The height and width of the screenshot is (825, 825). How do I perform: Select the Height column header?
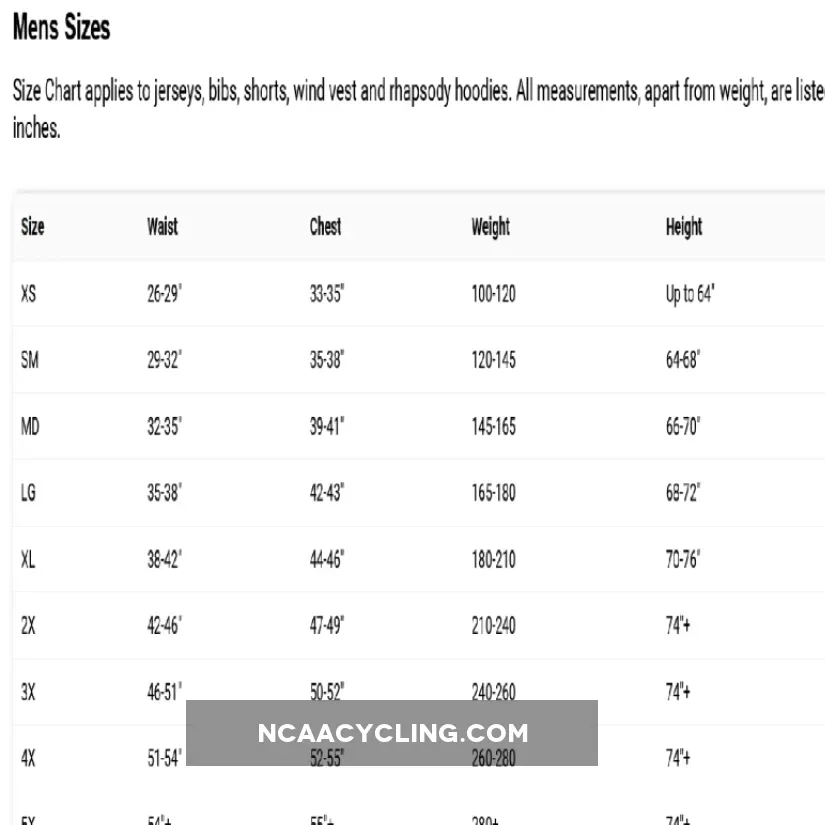pyautogui.click(x=684, y=227)
